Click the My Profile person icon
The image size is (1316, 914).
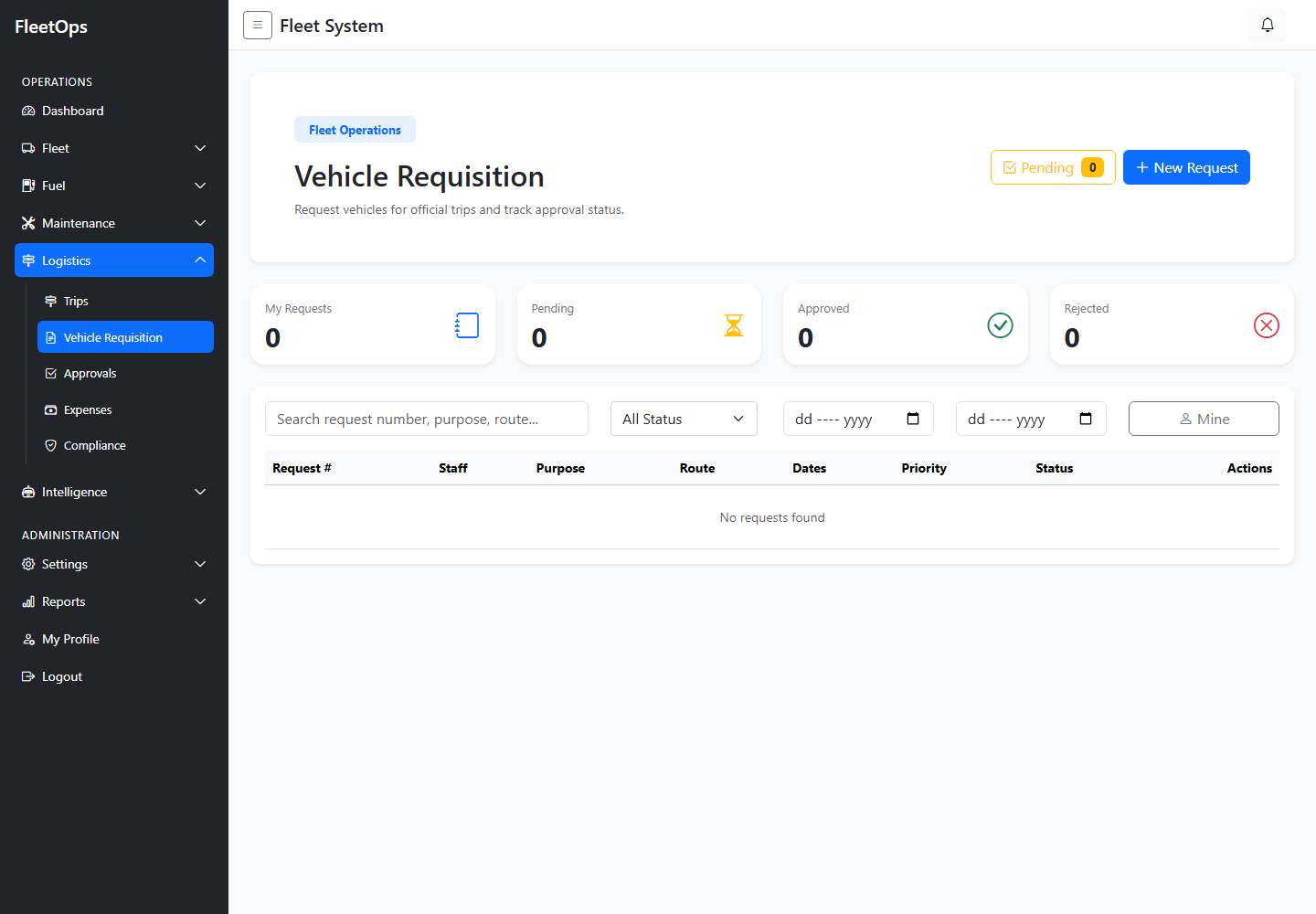tap(28, 639)
